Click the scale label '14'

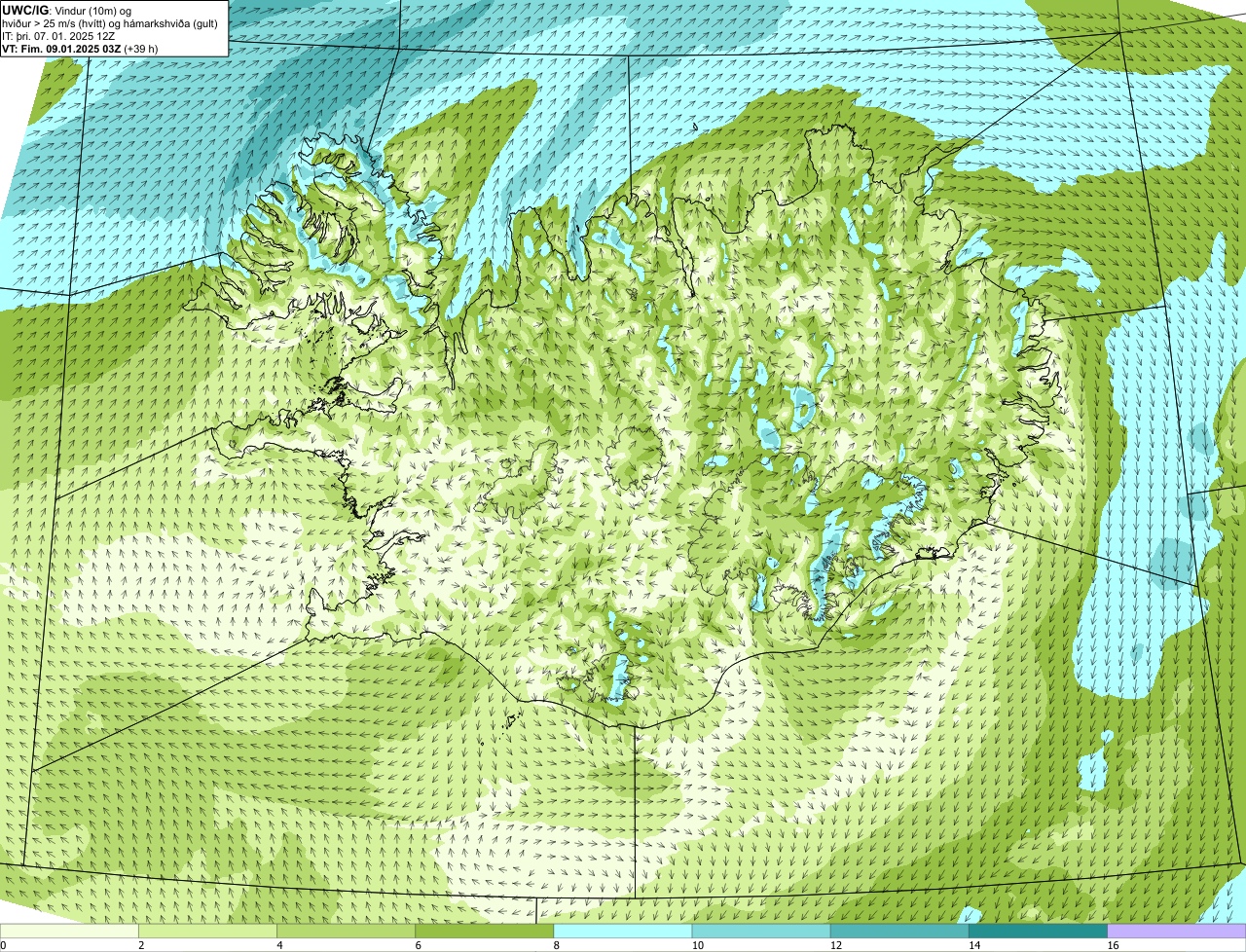(x=973, y=945)
